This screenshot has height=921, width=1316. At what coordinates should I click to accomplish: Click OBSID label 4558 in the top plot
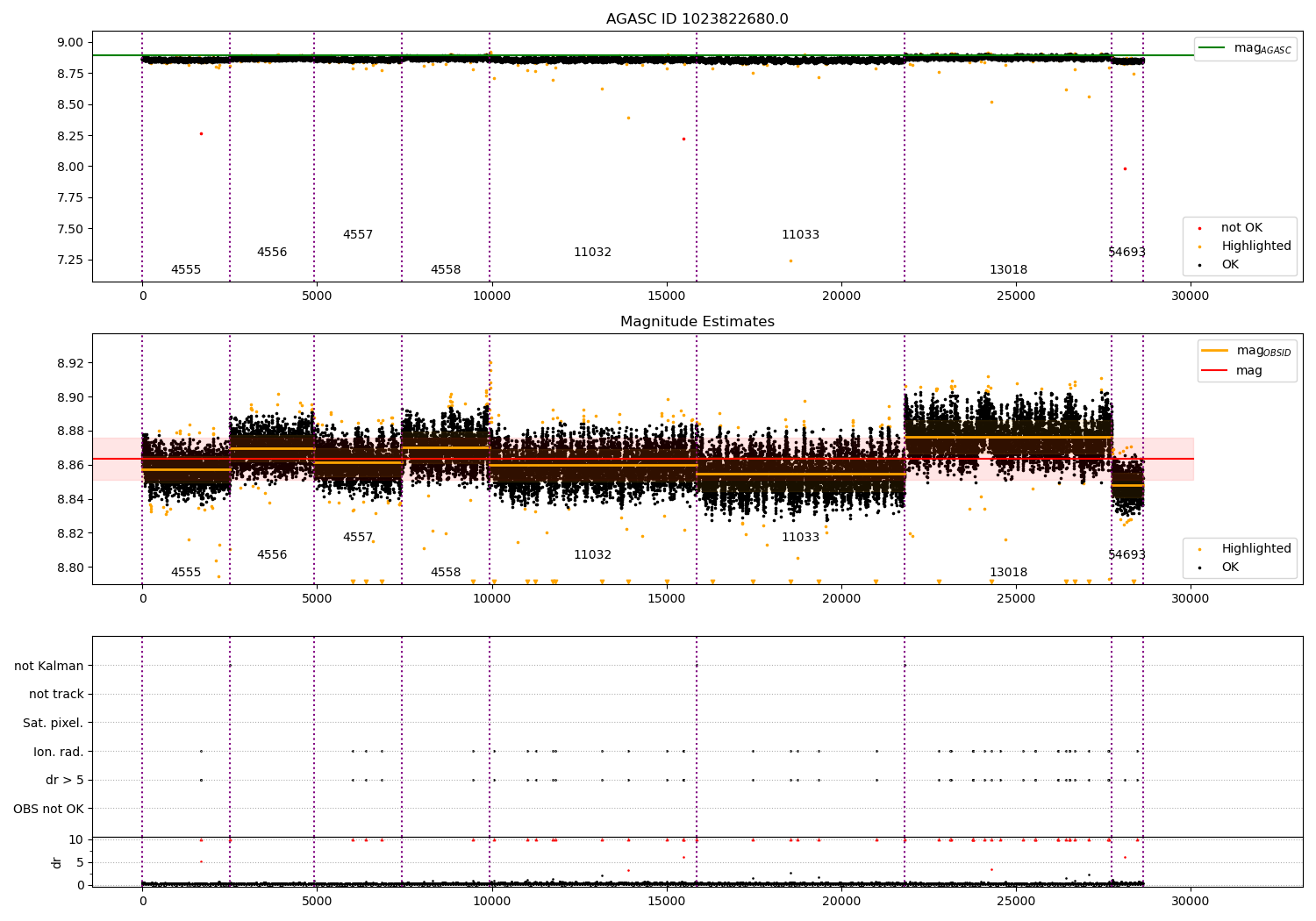446,270
